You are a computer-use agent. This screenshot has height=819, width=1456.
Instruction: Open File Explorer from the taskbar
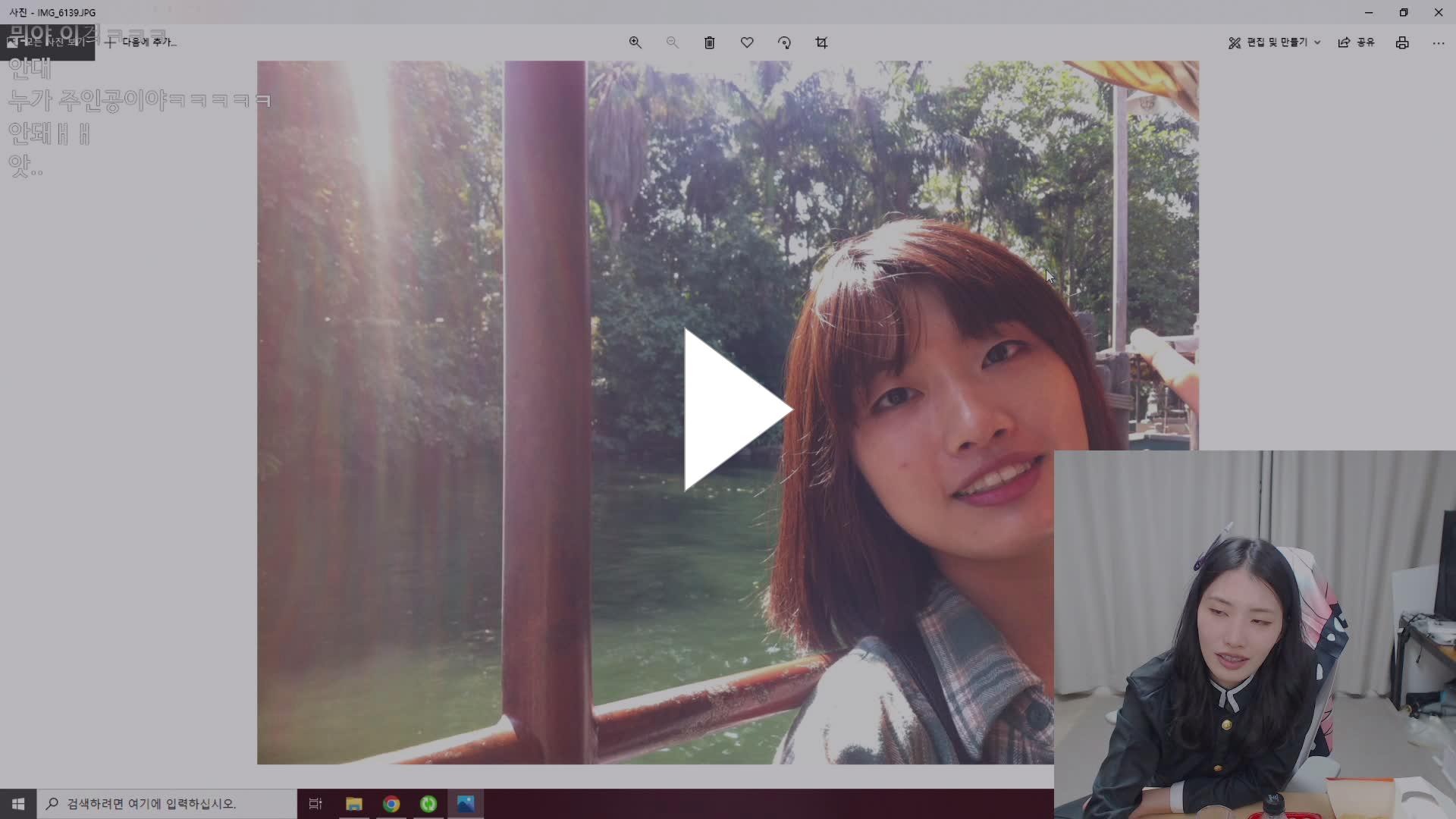click(353, 804)
